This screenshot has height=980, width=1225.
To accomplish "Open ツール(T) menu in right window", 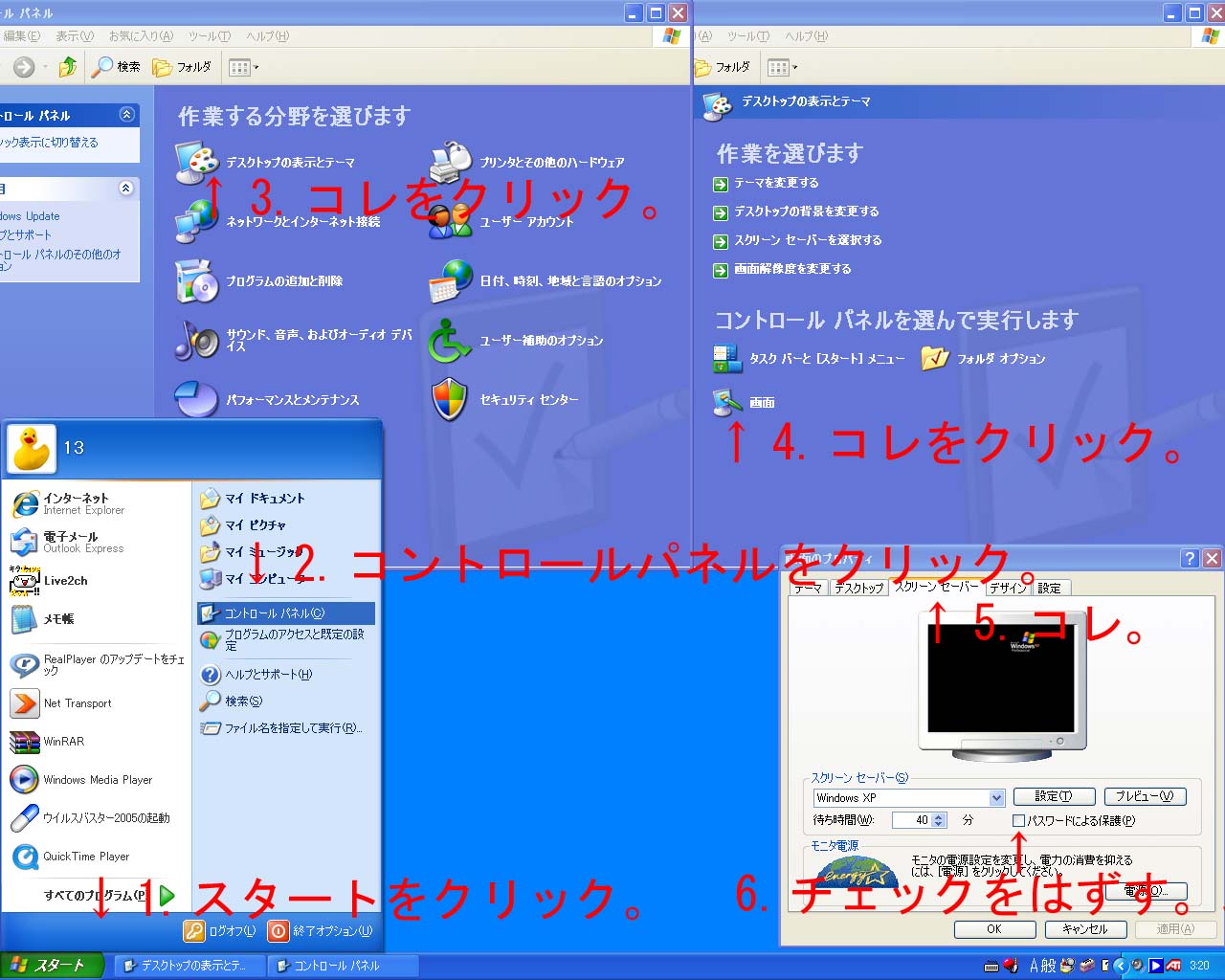I will [748, 36].
